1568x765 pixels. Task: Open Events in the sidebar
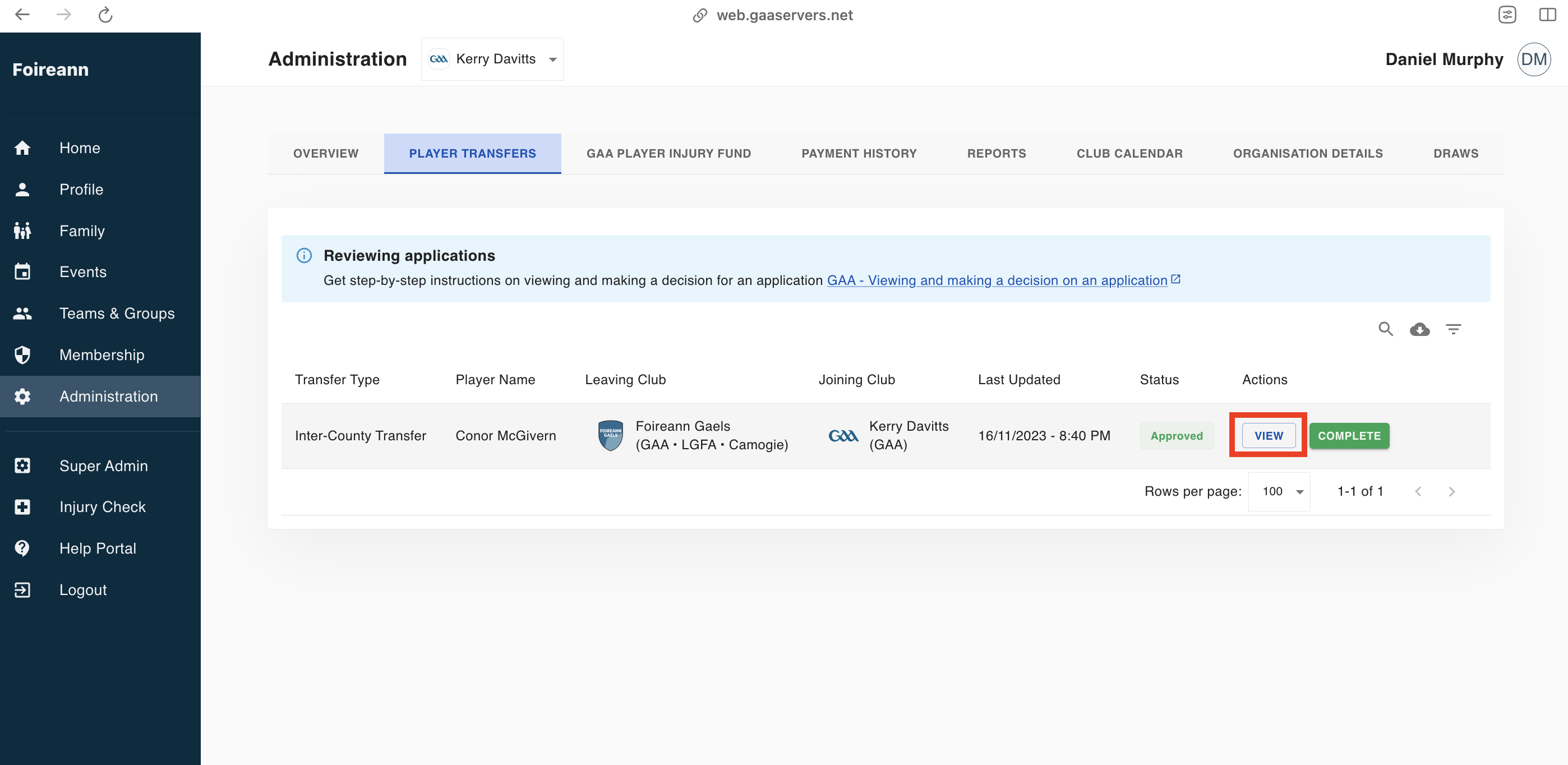(x=100, y=272)
